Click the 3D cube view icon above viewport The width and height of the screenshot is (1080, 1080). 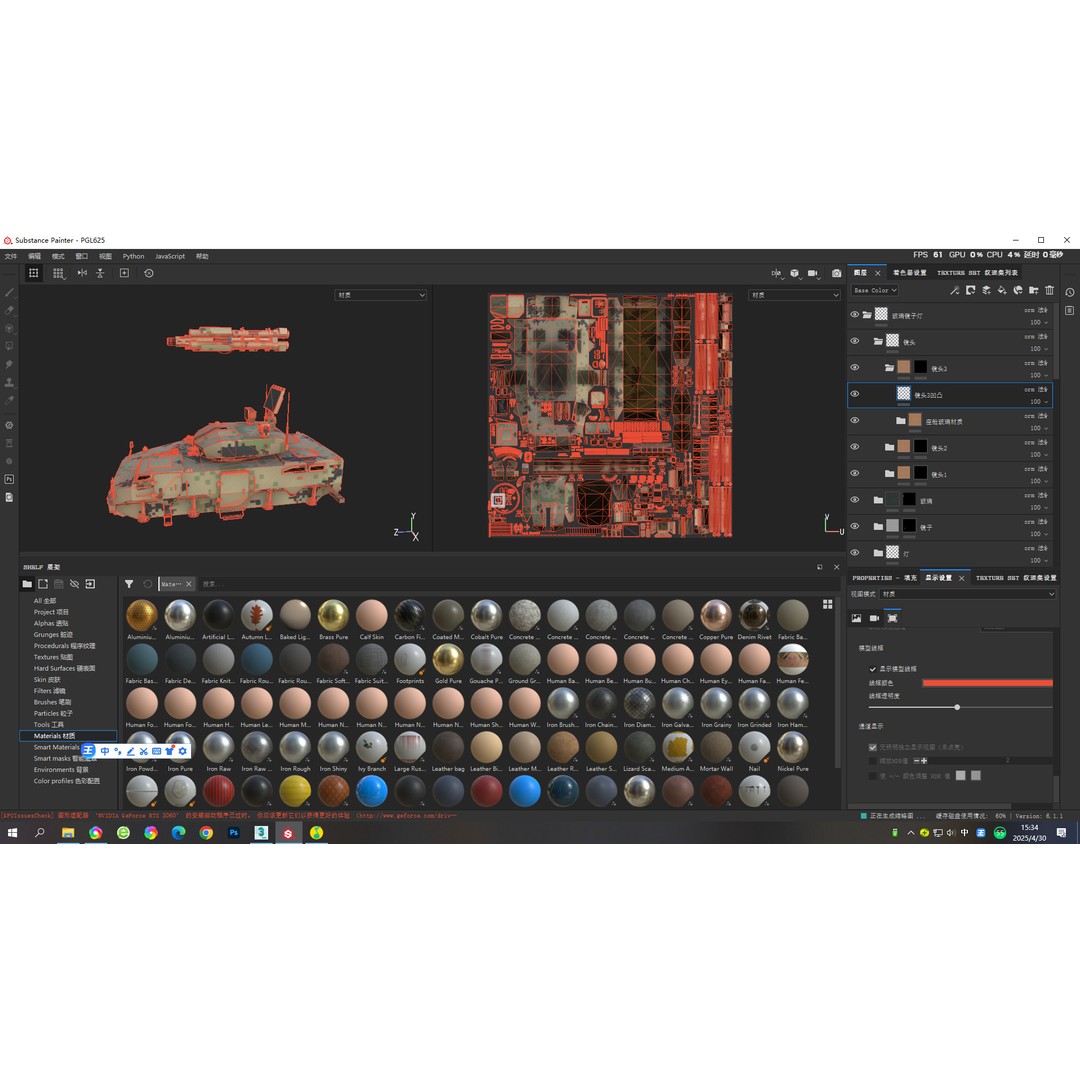pyautogui.click(x=795, y=273)
